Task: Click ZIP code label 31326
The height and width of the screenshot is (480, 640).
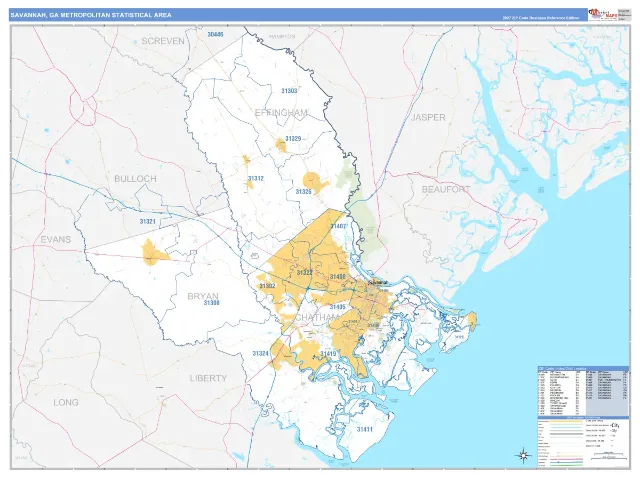Action: [304, 191]
